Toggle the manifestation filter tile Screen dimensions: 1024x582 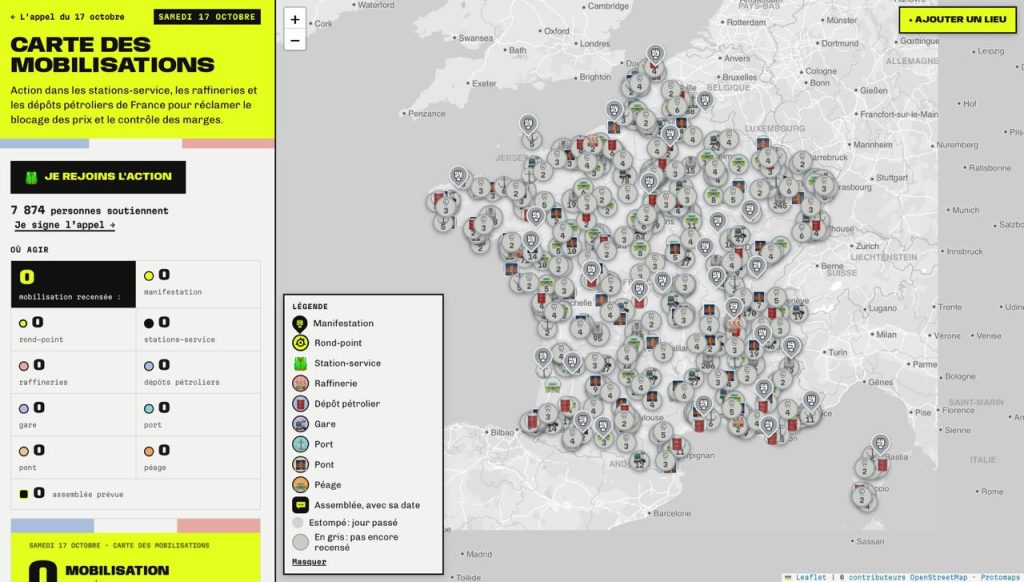pos(198,284)
